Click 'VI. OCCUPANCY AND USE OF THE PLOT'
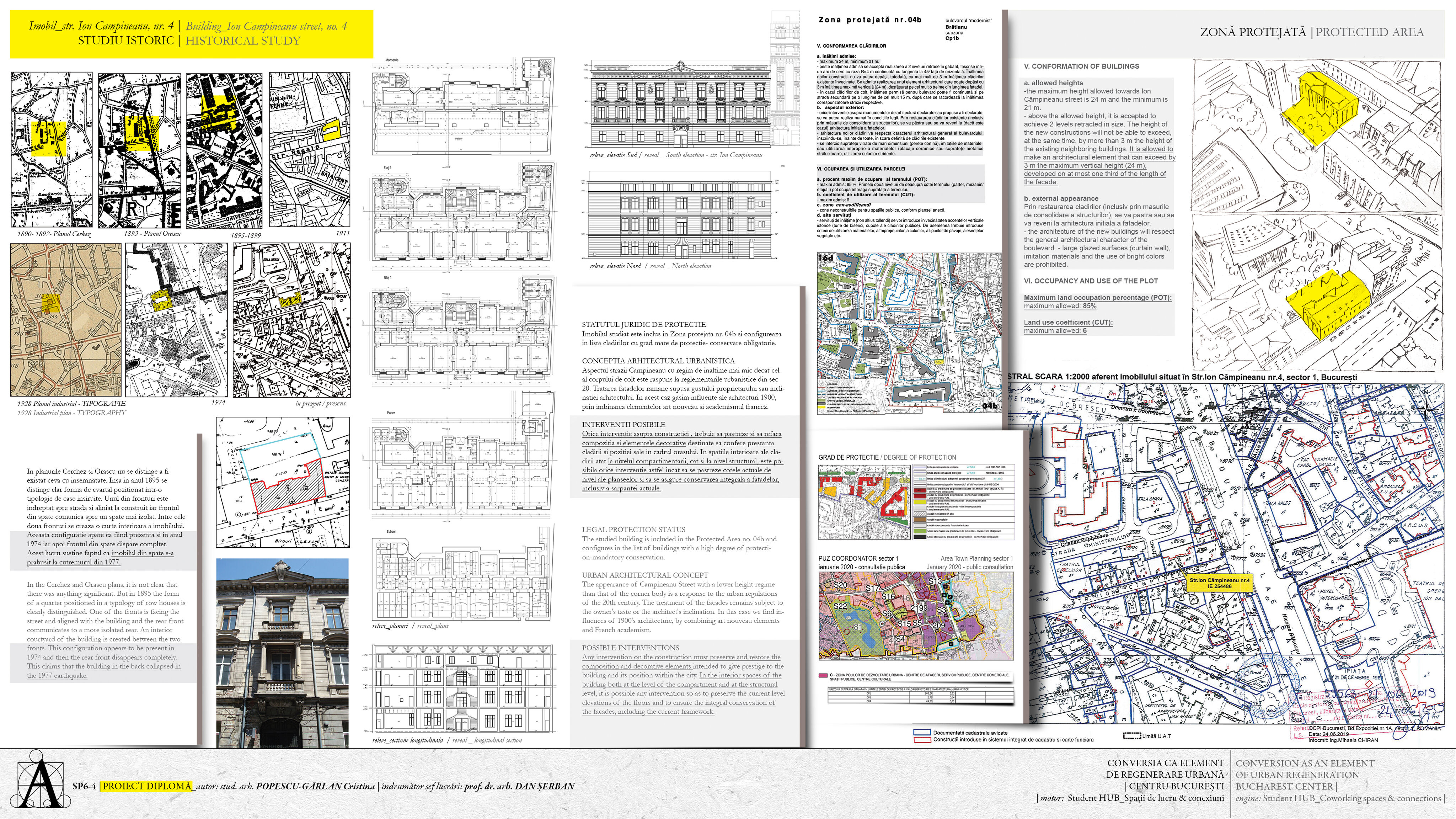Image resolution: width=1456 pixels, height=819 pixels. [1091, 281]
